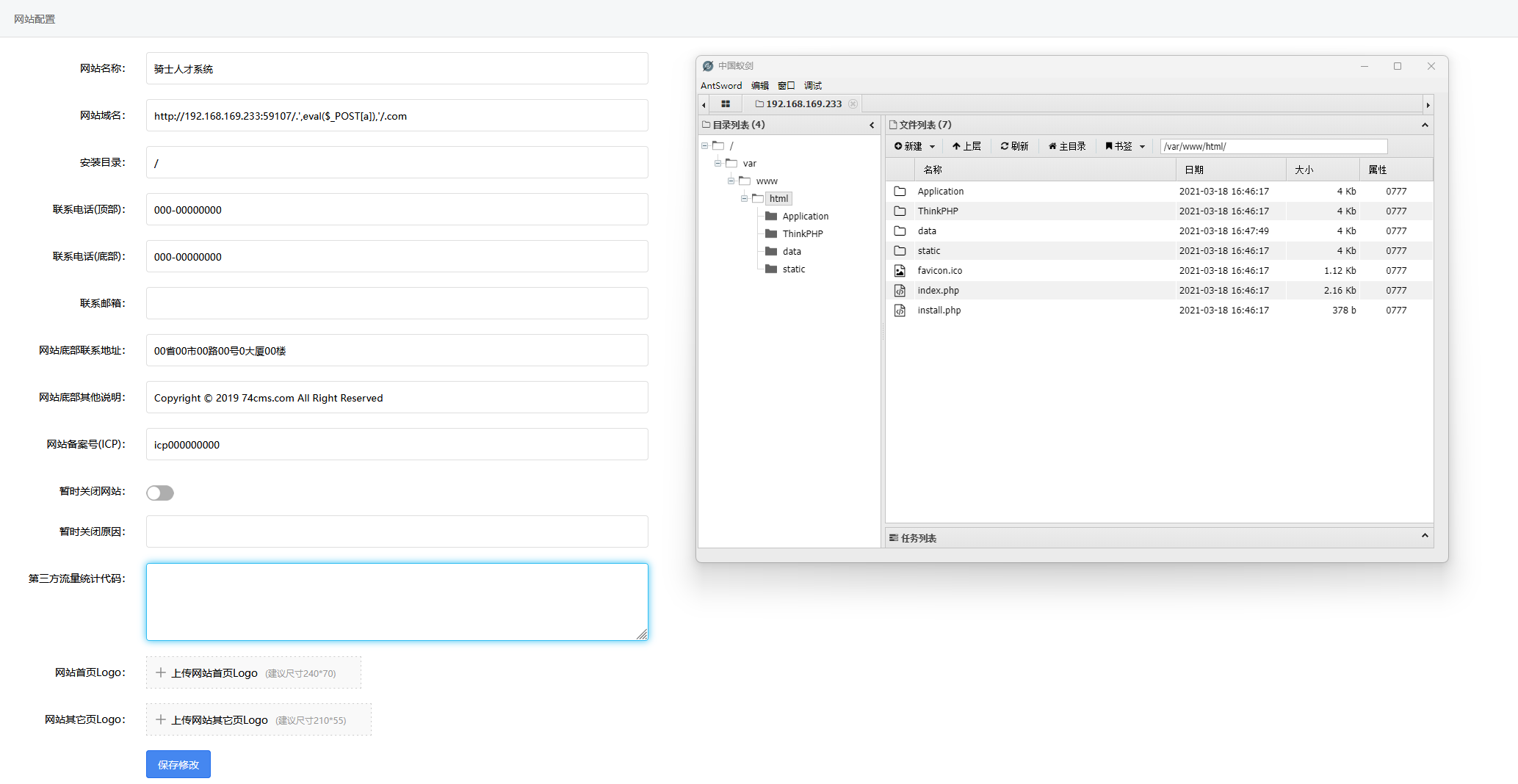
Task: Click the ThinkPHP folder icon in directory tree
Action: point(771,234)
